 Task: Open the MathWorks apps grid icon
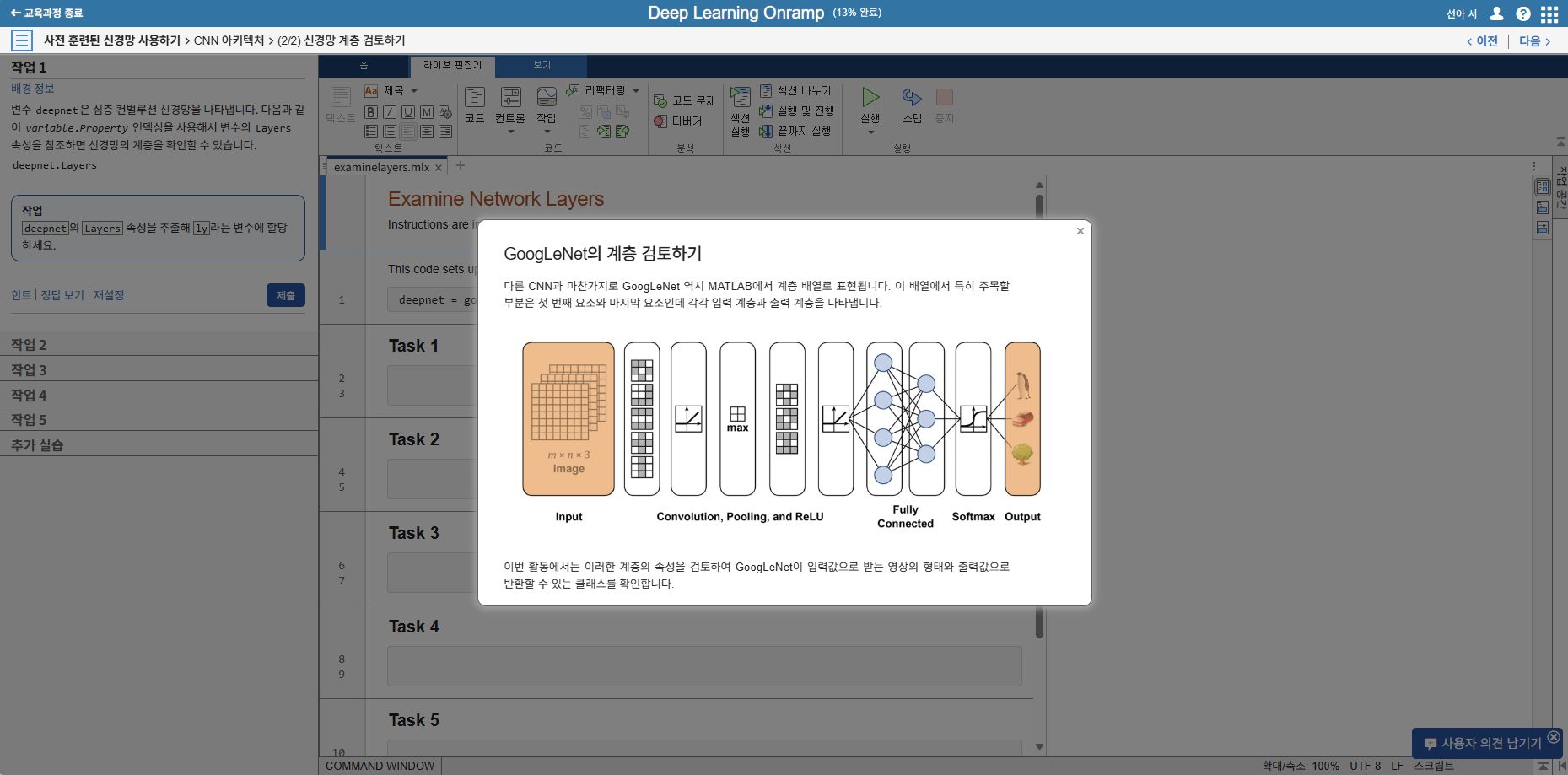(1549, 13)
